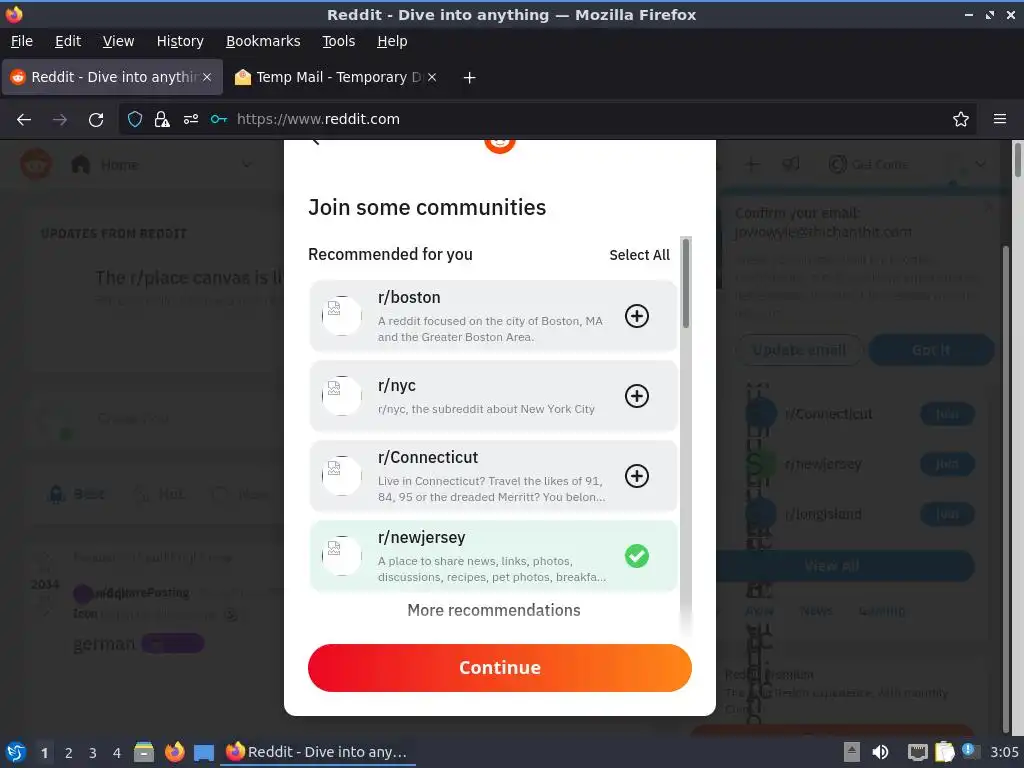
Task: Bookmark this page with the star
Action: 961,119
